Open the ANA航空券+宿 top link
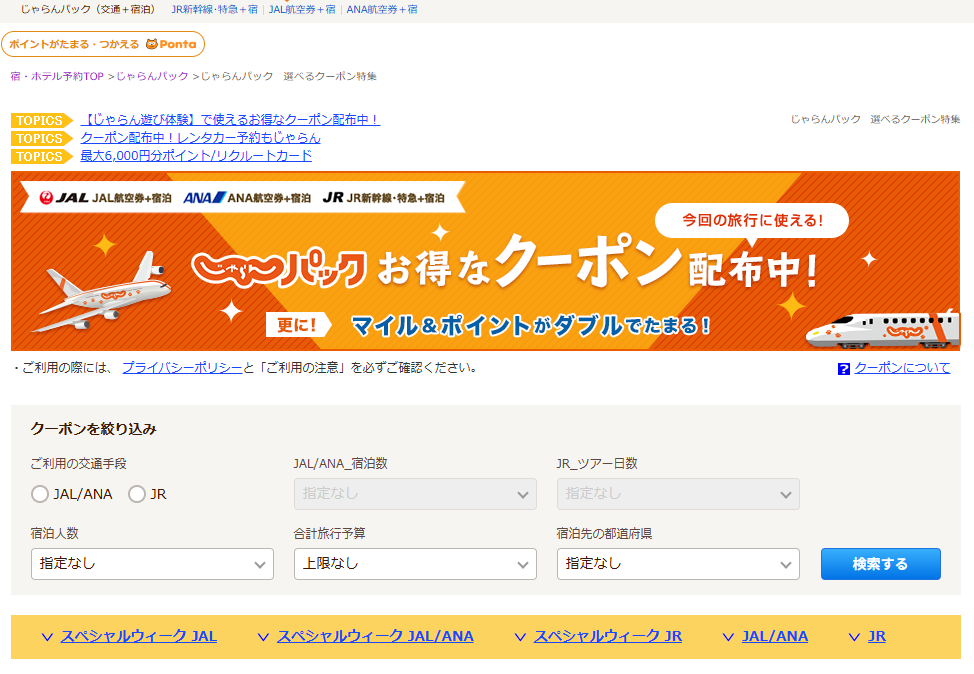This screenshot has height=674, width=974. (382, 9)
